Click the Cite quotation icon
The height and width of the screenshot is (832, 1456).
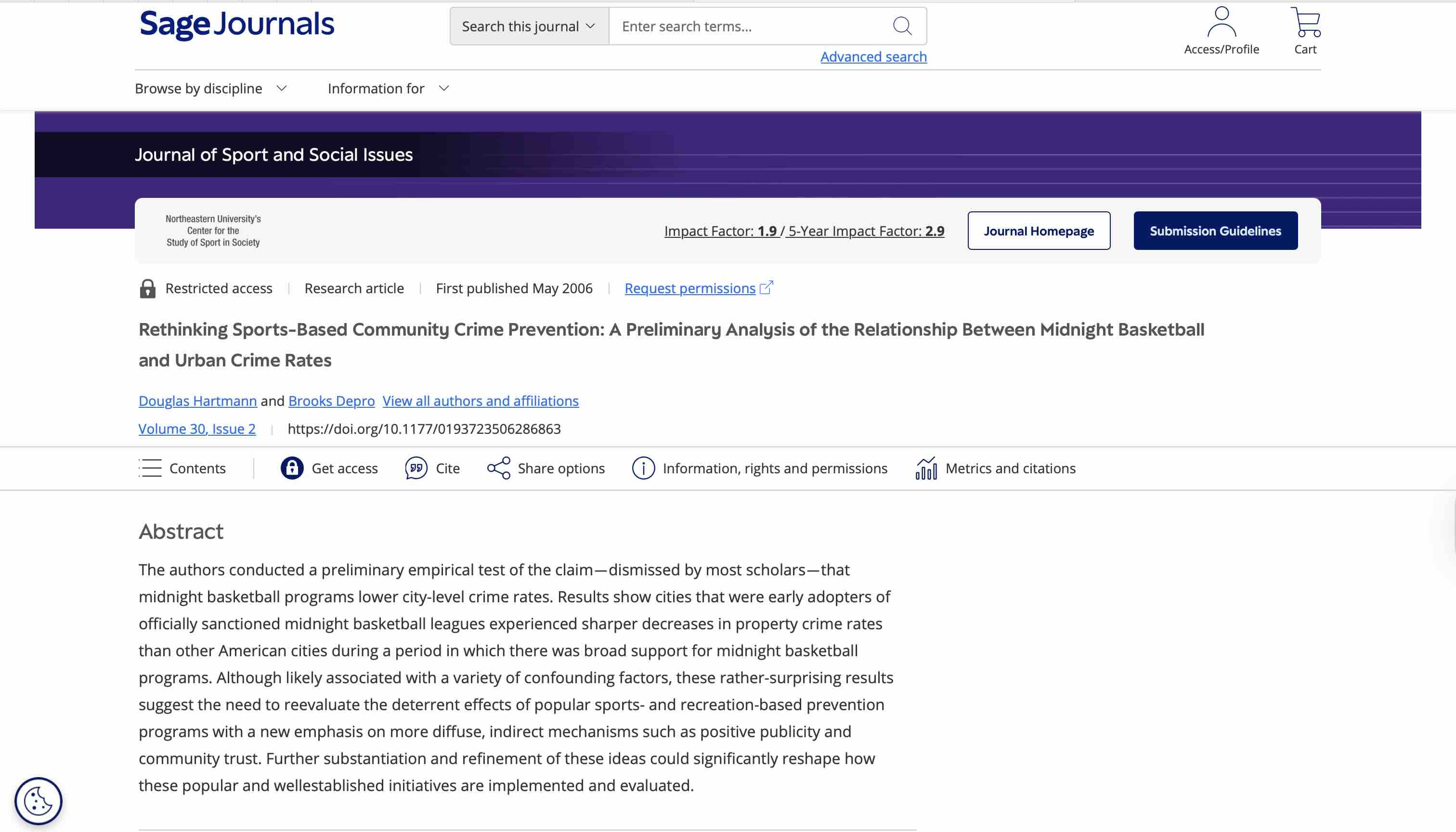click(x=416, y=468)
